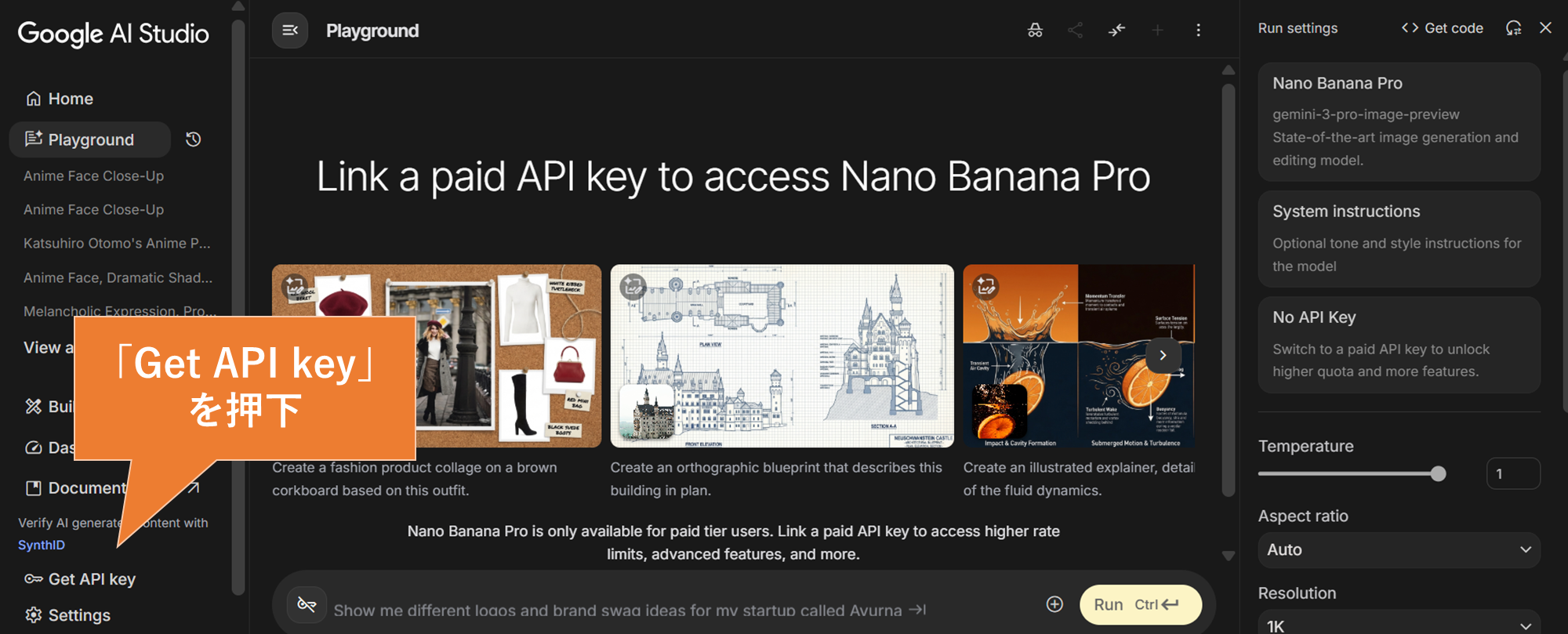Click the add media plus icon

pos(1054,604)
